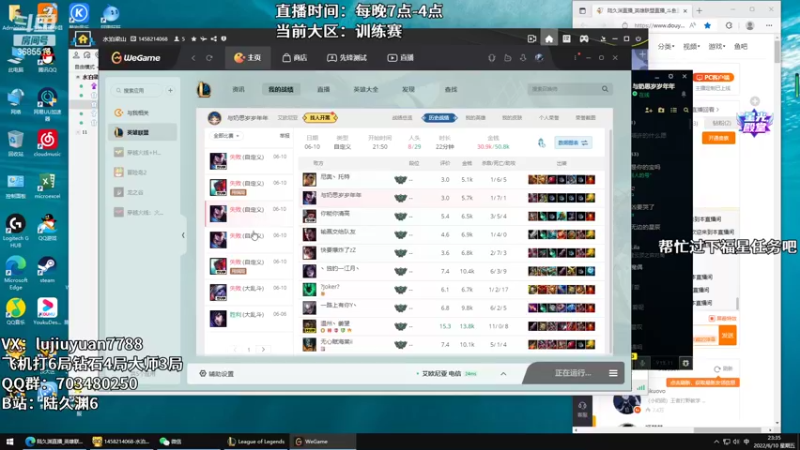Viewport: 800px width, 450px height.
Task: Open Logitech G HUB desktop icon
Action: [16, 231]
